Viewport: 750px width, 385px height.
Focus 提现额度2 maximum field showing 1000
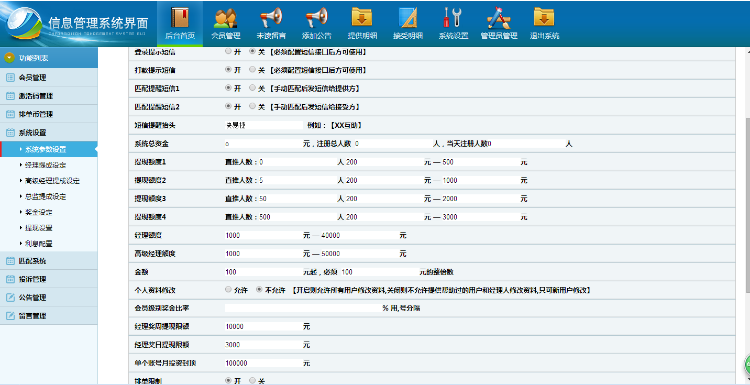click(481, 180)
